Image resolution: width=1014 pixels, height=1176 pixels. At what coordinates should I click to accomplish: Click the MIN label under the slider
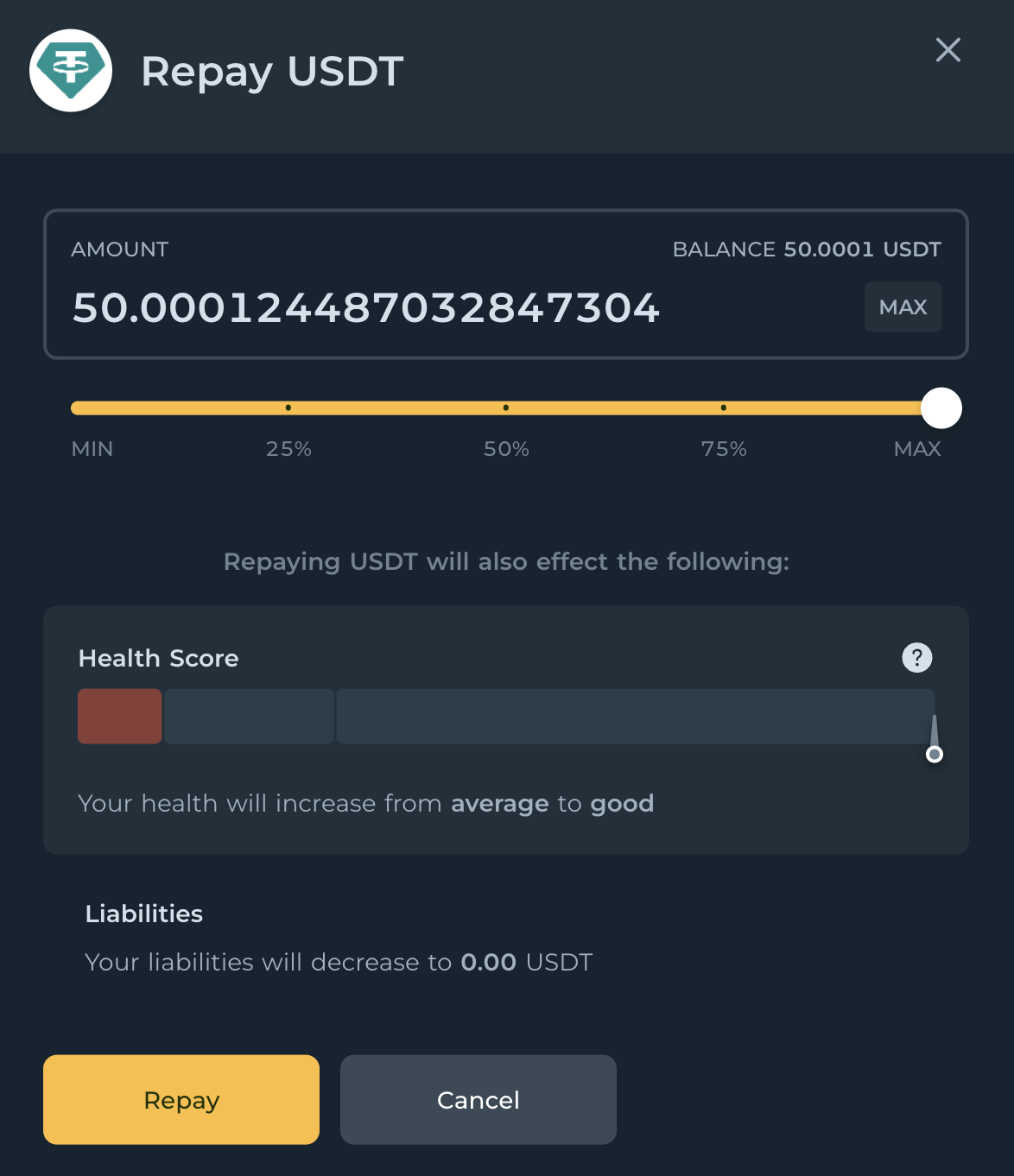[x=92, y=449]
